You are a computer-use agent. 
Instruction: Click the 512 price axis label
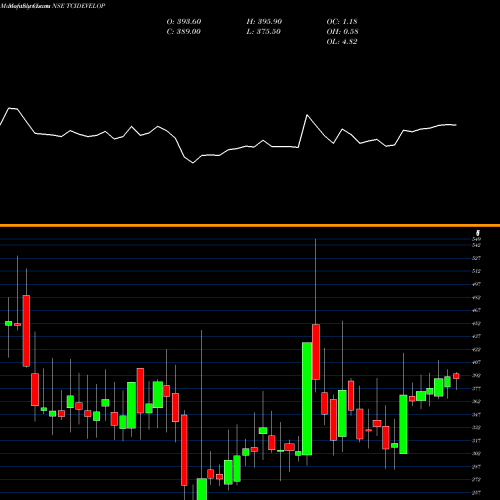476,271
